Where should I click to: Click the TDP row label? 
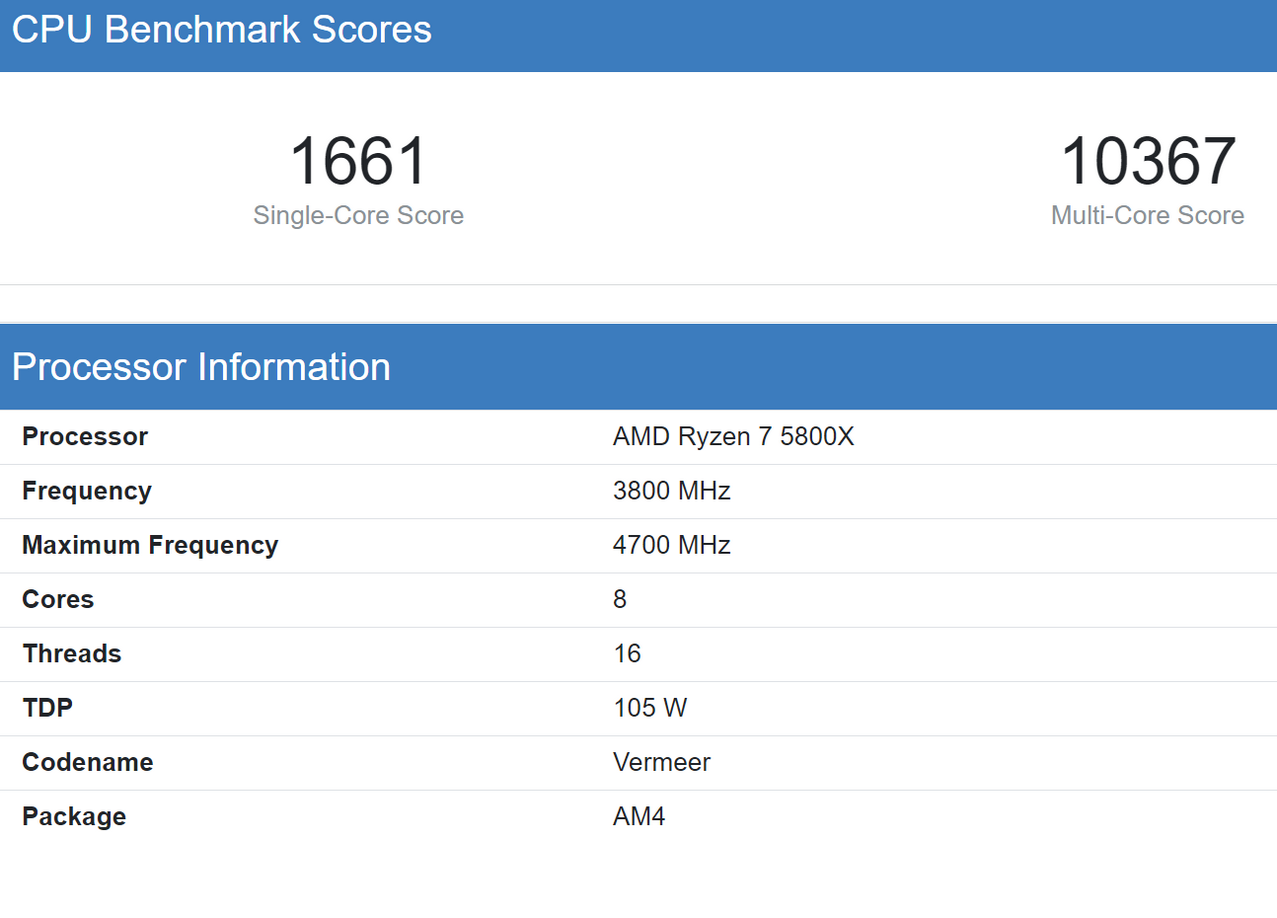[48, 708]
